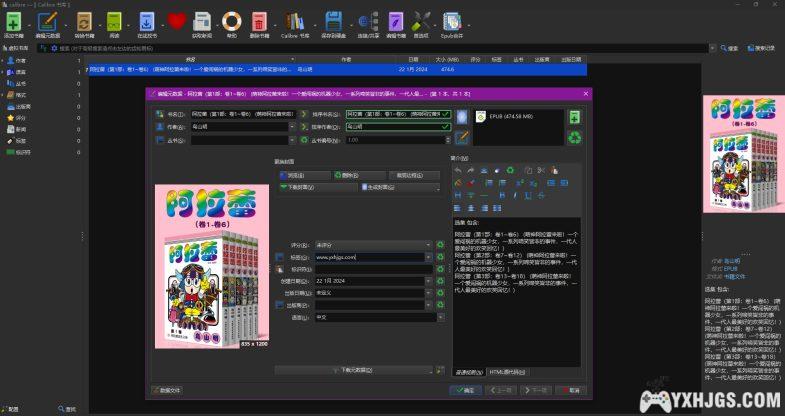This screenshot has height=416, width=785.
Task: Click the series number stepper arrows
Action: (x=448, y=140)
